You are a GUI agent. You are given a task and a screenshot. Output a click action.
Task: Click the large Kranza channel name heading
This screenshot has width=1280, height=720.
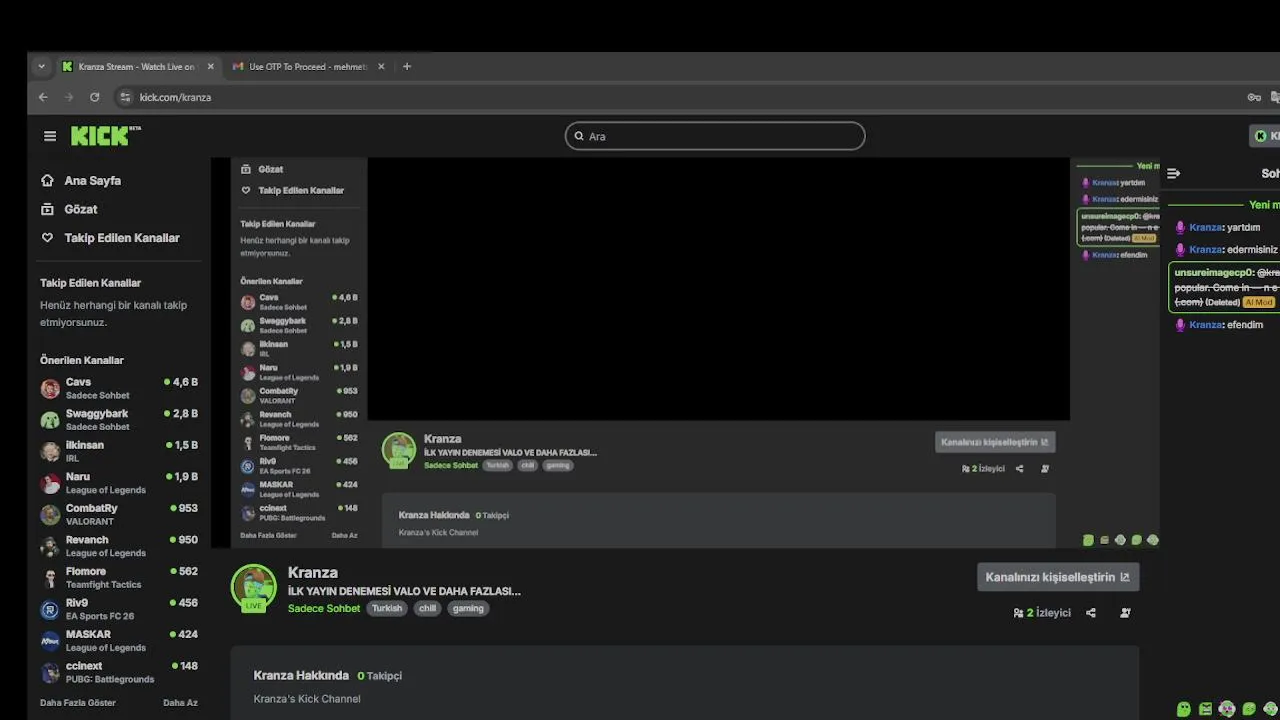click(x=313, y=572)
